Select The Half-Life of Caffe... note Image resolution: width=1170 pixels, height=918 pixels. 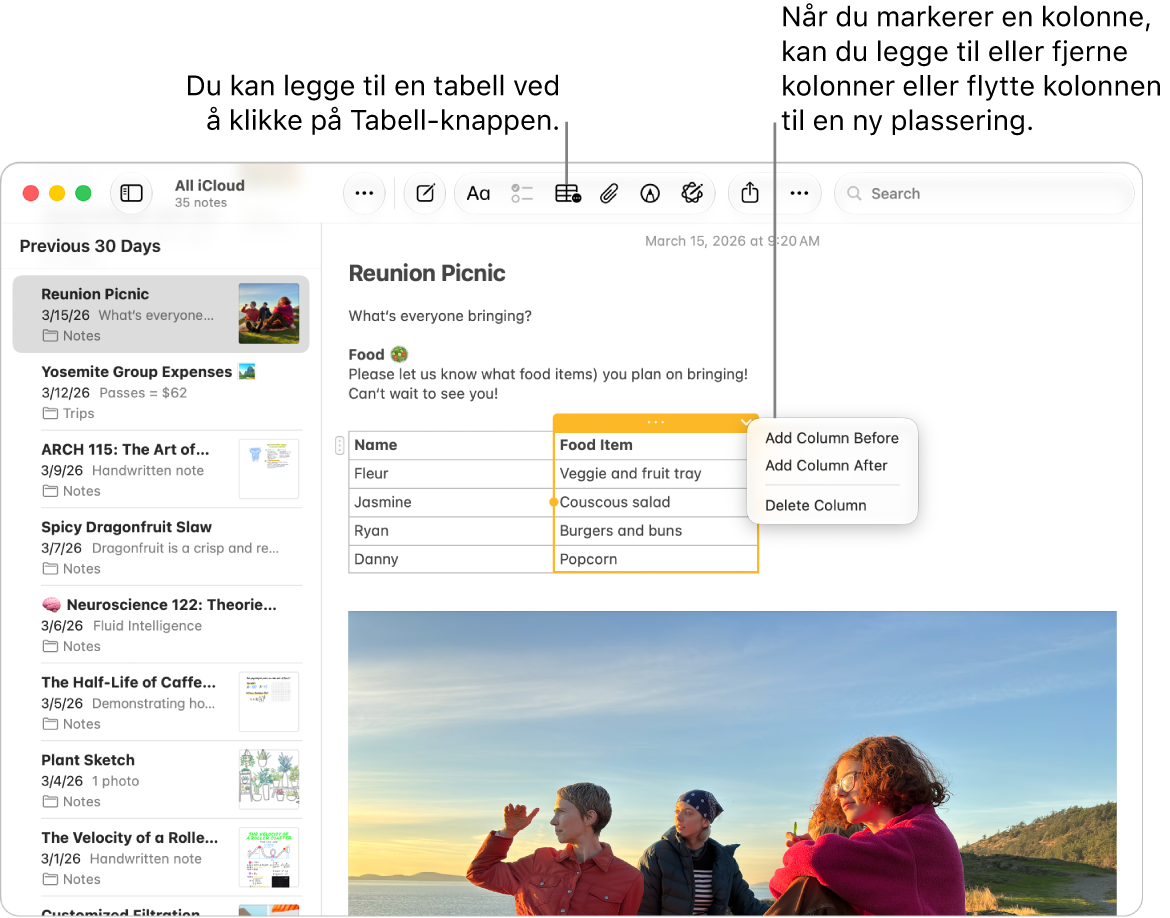(x=161, y=702)
